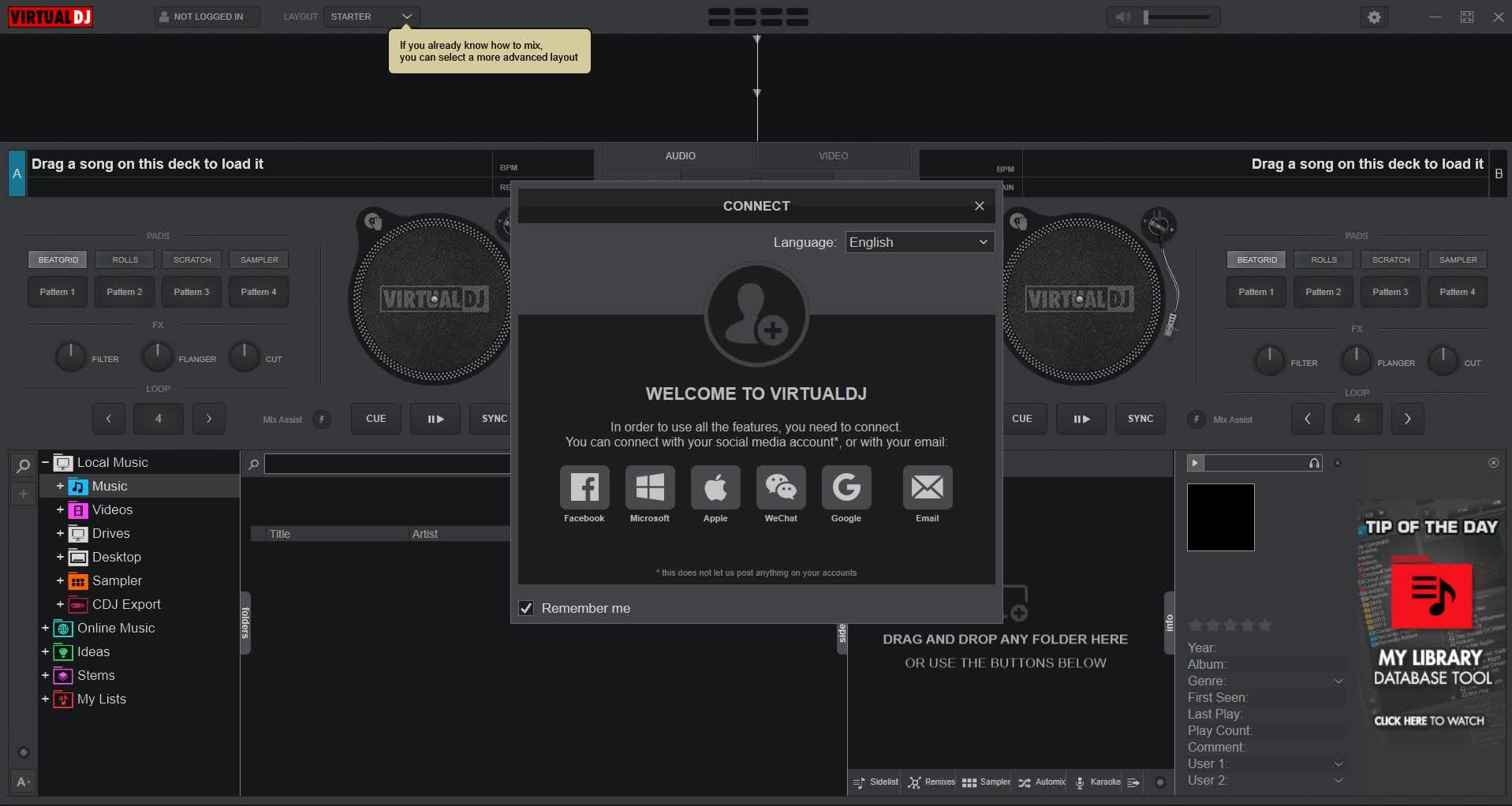1512x806 pixels.
Task: Hit the CUE button on deck A
Action: pyautogui.click(x=376, y=419)
